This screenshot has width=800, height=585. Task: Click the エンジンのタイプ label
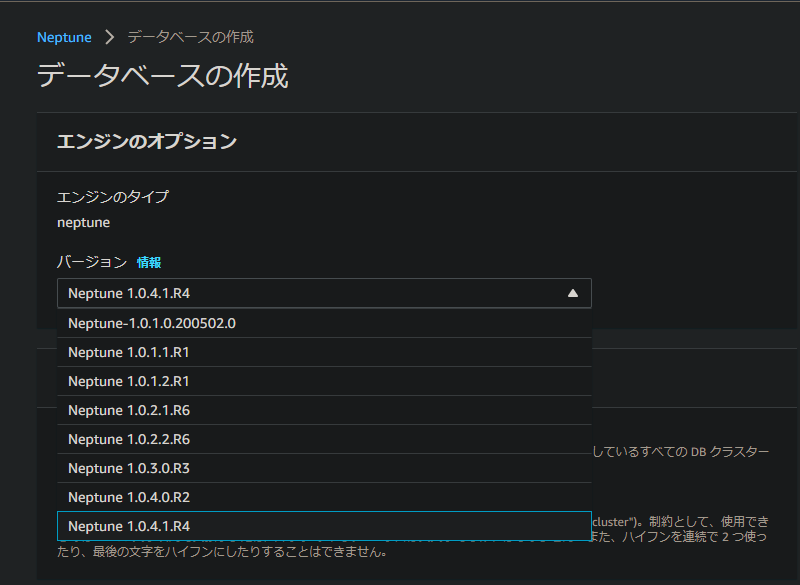[x=113, y=197]
